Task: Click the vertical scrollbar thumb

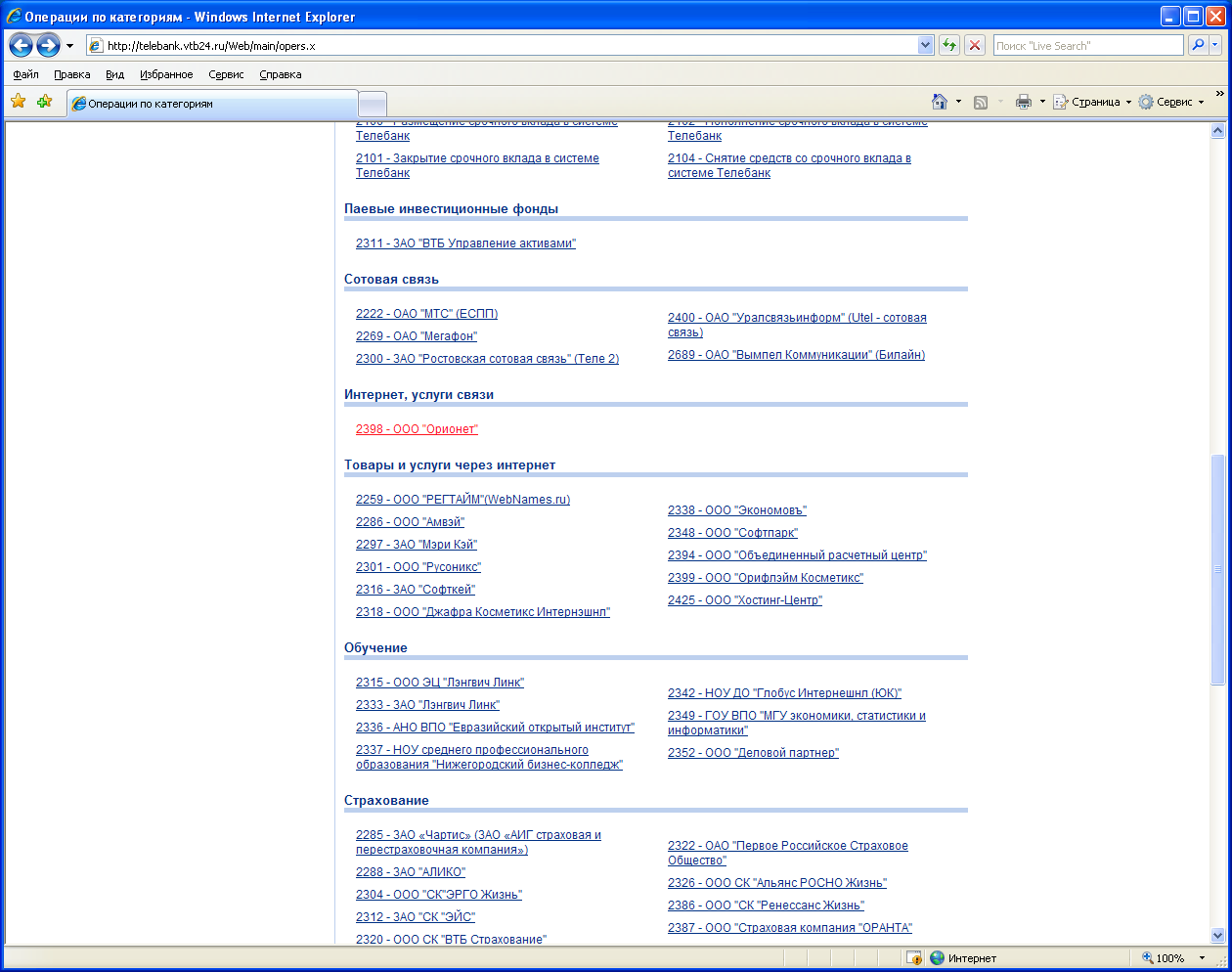Action: (1217, 569)
